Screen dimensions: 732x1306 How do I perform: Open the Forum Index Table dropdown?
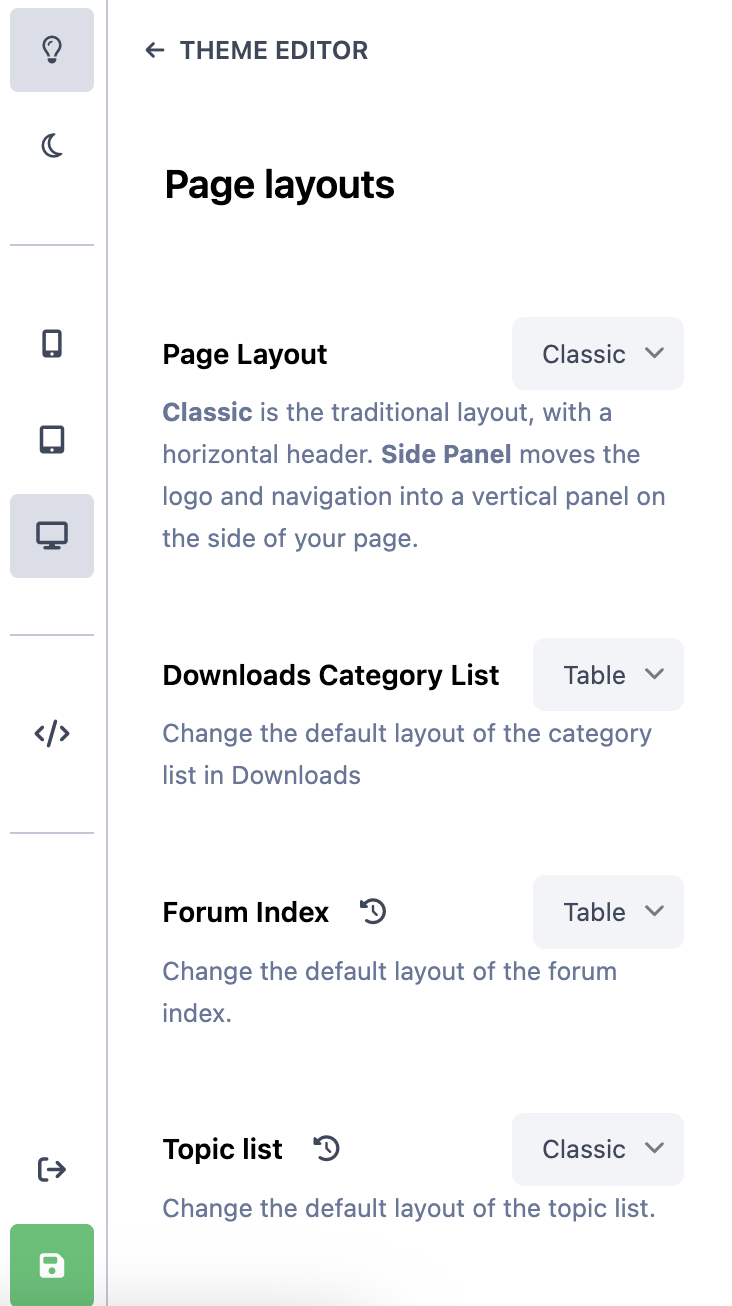pyautogui.click(x=608, y=912)
